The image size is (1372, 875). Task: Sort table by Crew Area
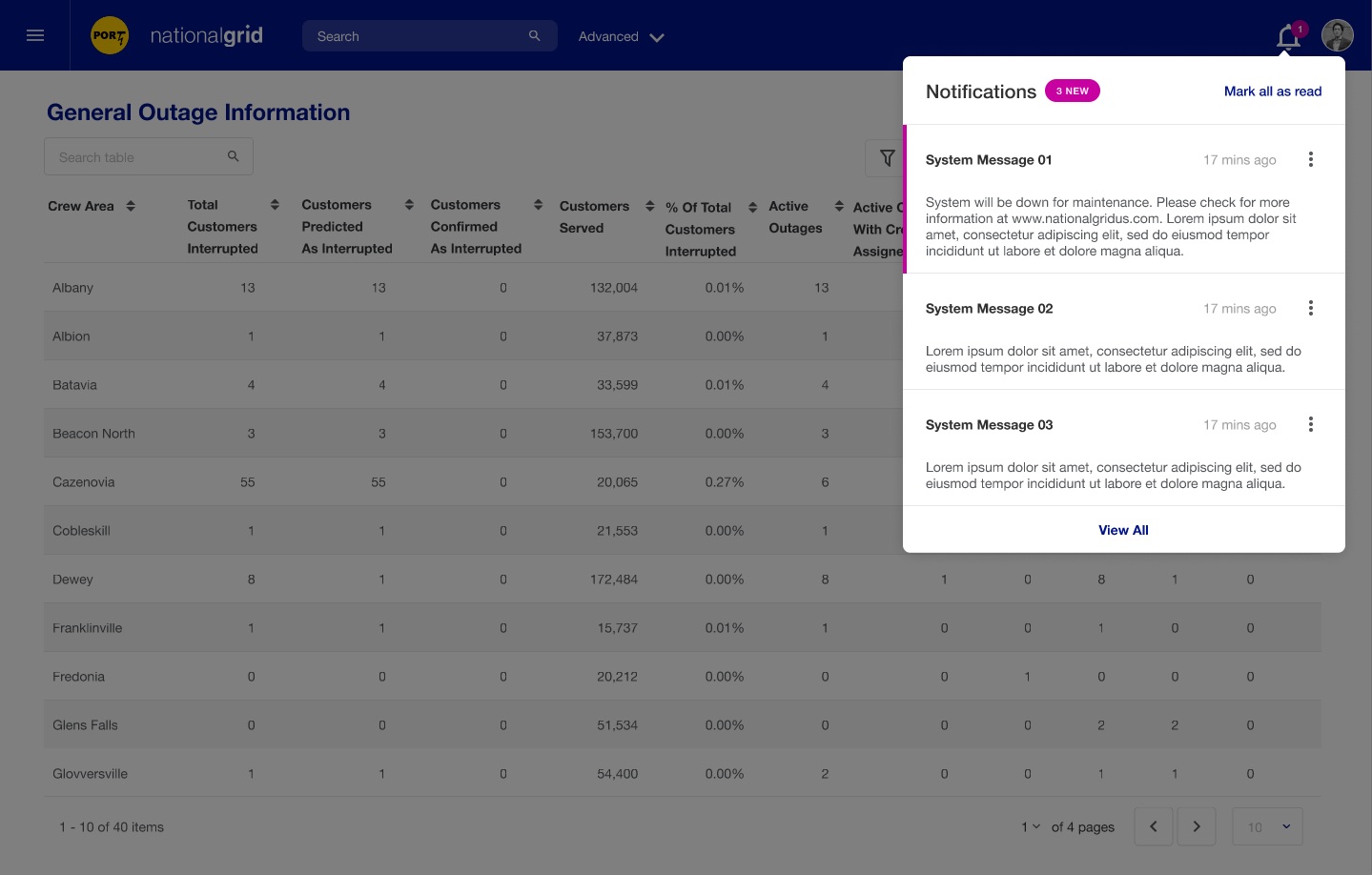131,206
